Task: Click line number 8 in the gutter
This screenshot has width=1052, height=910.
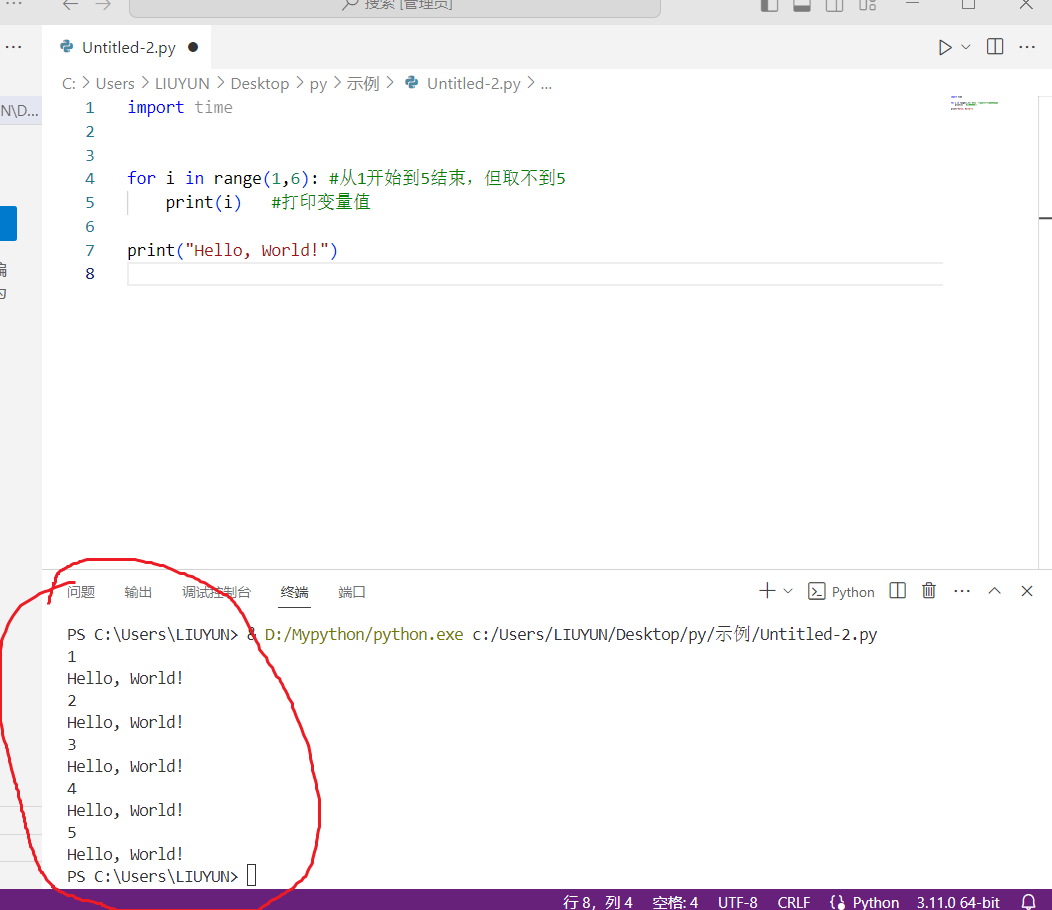Action: pyautogui.click(x=90, y=274)
